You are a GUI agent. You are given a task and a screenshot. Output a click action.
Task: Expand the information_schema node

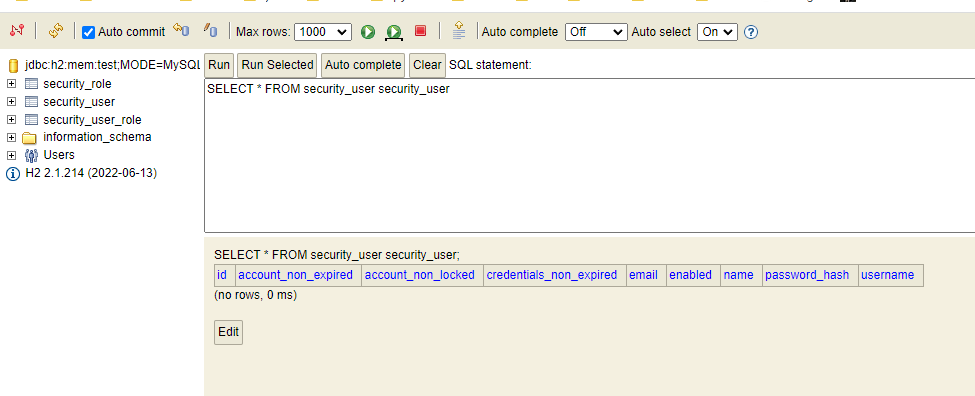point(11,137)
